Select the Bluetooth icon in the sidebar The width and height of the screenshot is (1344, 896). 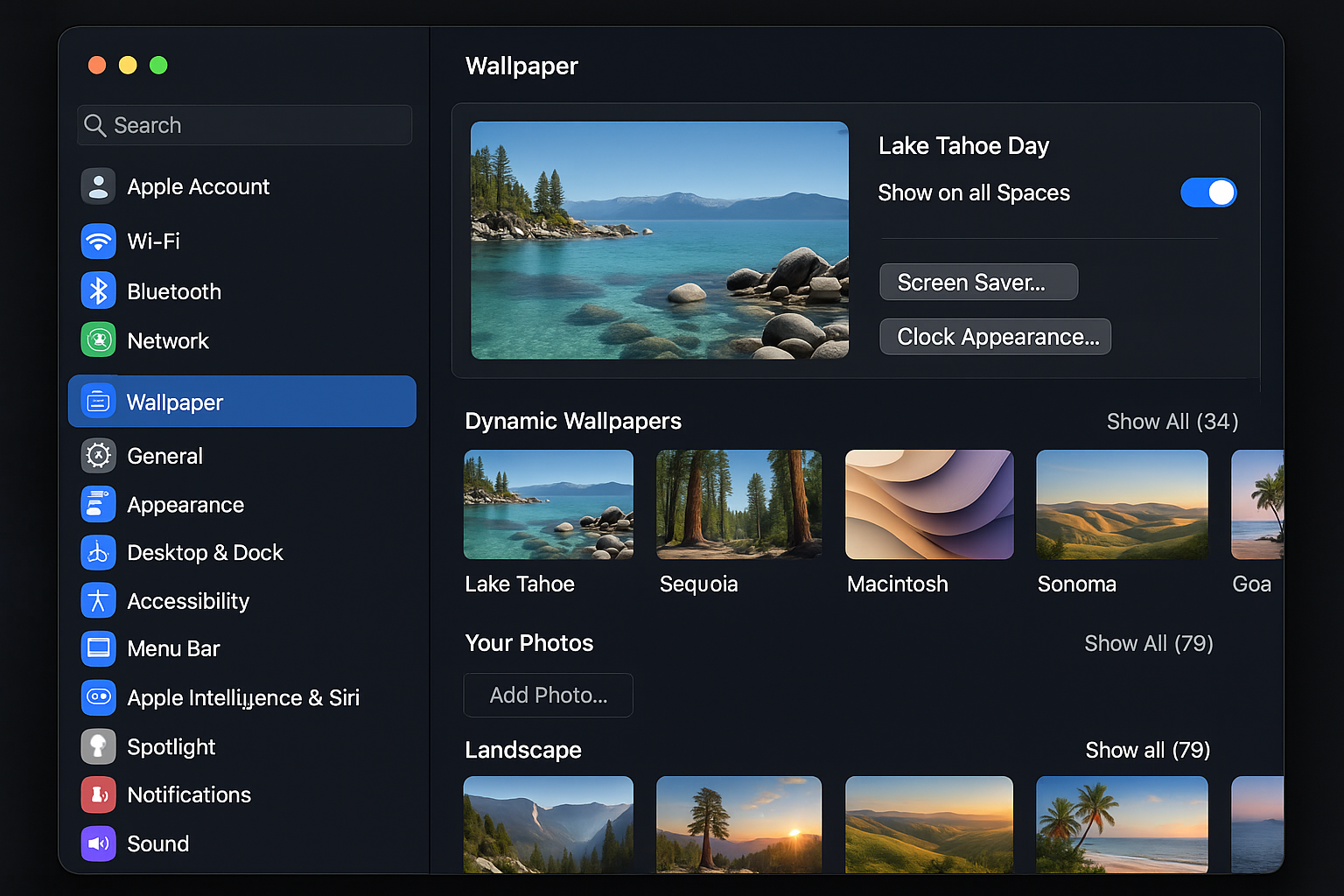tap(98, 290)
